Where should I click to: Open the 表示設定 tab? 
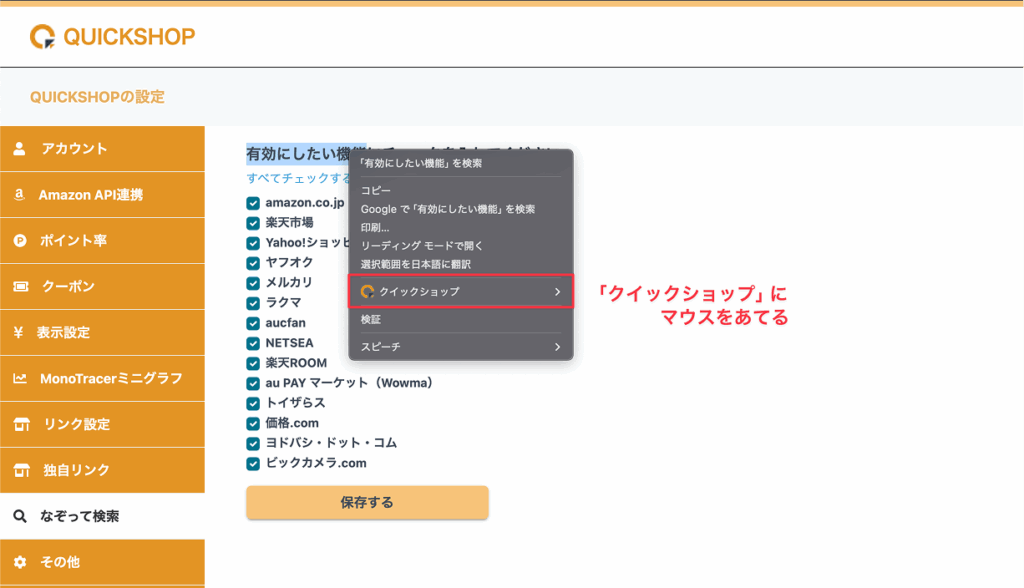103,333
